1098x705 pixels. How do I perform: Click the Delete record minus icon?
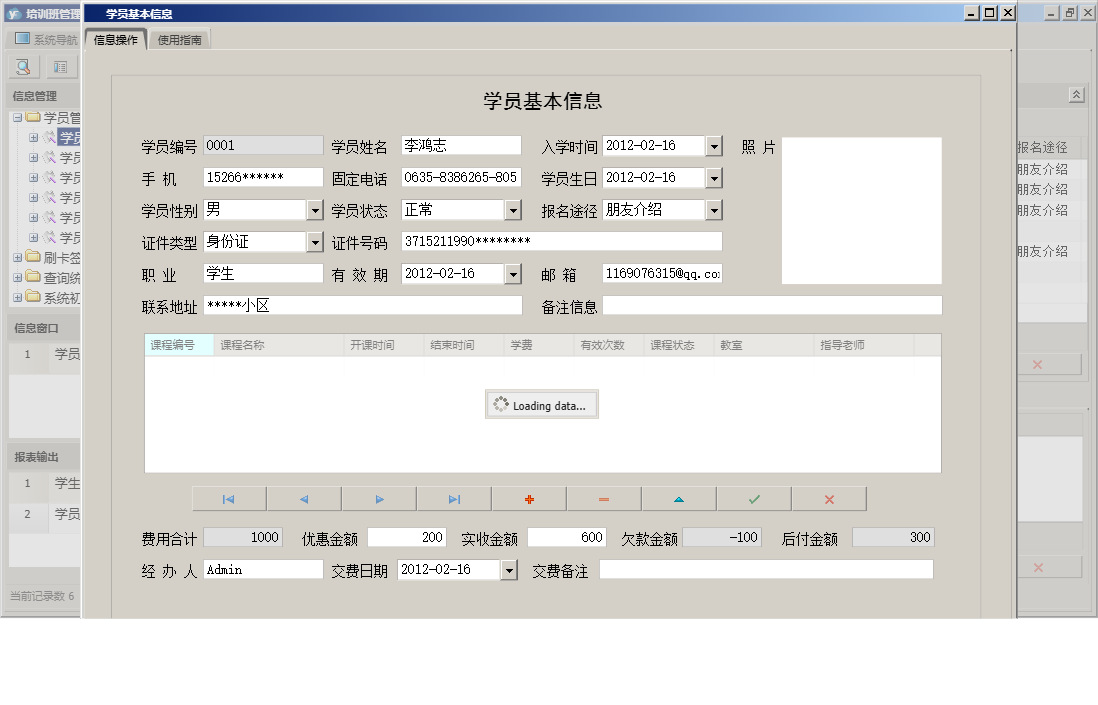point(603,498)
